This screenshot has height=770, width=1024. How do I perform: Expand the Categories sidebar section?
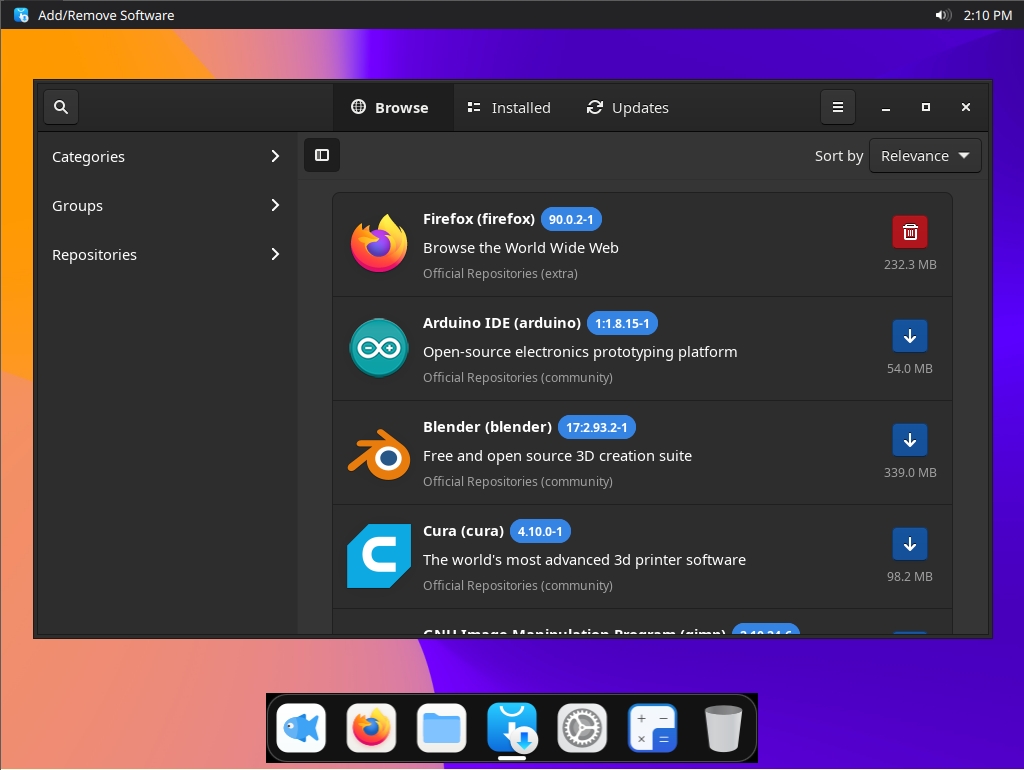coord(166,157)
